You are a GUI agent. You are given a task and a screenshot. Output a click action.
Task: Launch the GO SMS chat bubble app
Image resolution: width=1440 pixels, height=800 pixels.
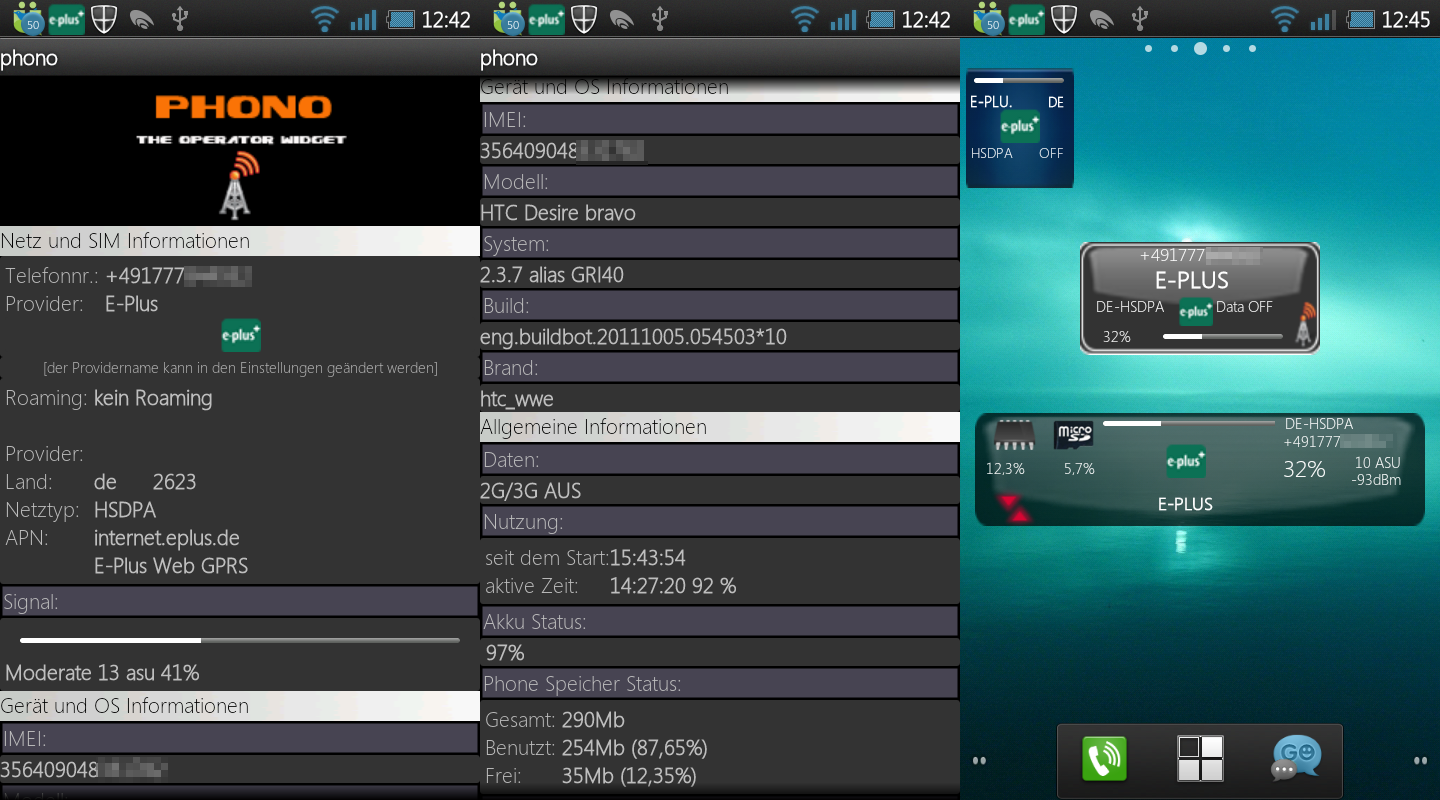[1296, 758]
